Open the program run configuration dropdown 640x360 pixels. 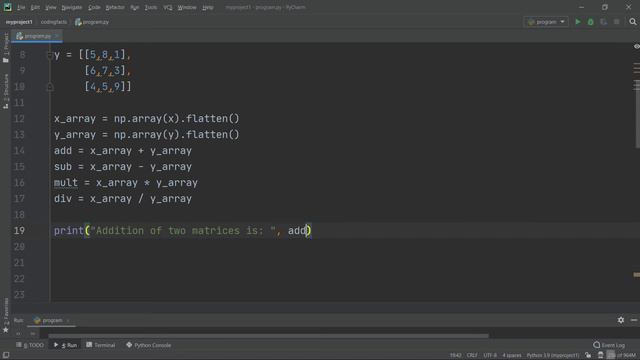[546, 22]
